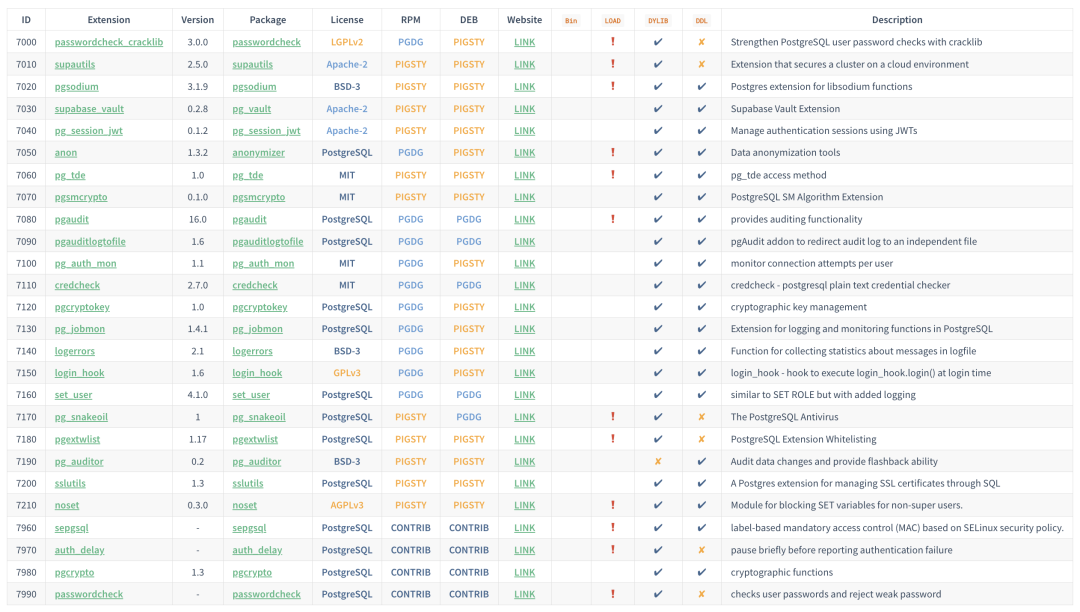Click the LOAD warning icon for passwordcheck_cracklib
1080x612 pixels.
click(x=612, y=42)
